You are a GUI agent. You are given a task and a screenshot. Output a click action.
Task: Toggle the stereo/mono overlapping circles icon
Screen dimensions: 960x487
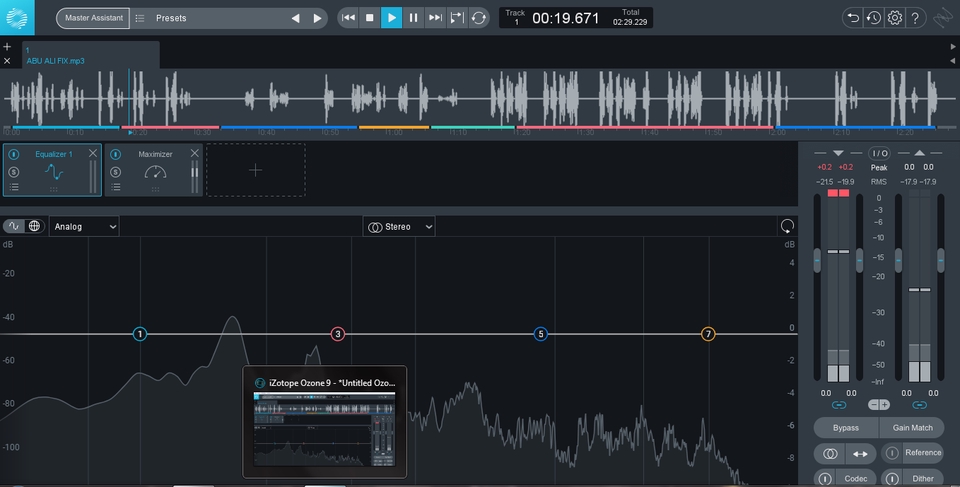[830, 453]
